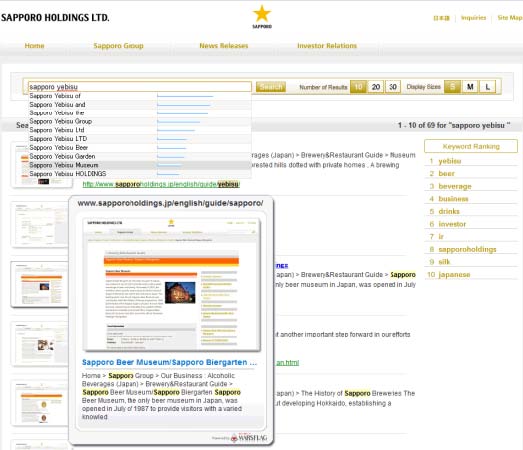Click result count text '1 - 10 of 69'
523x450 pixels.
[x=416, y=125]
